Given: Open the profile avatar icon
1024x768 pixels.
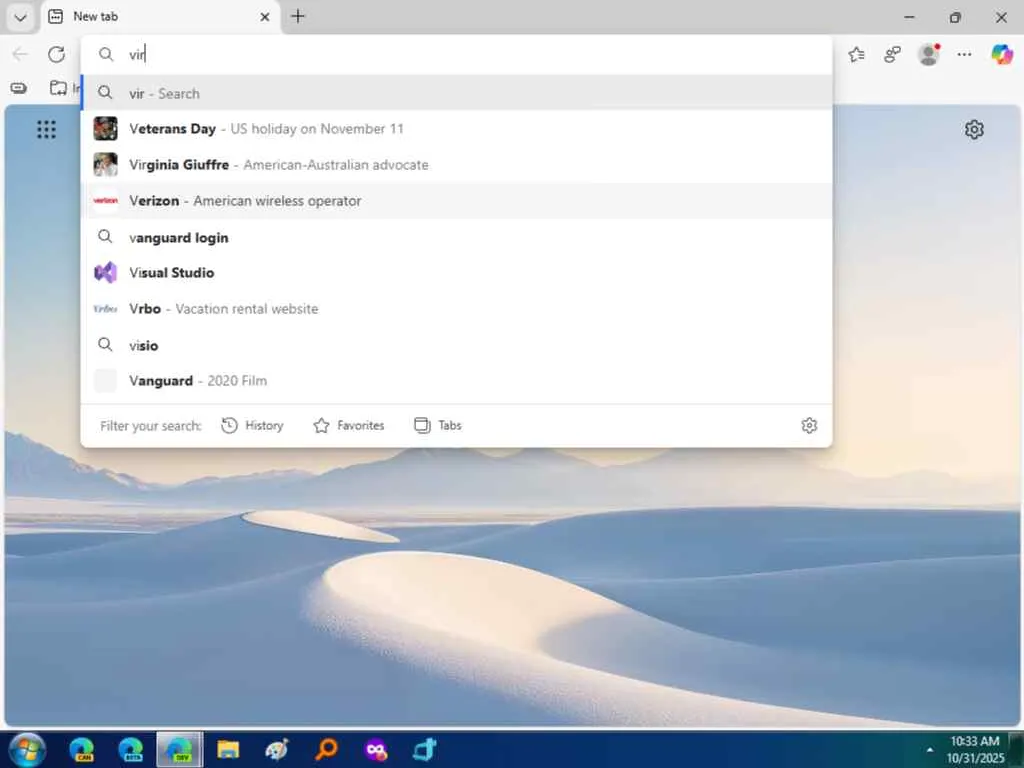Looking at the screenshot, I should pyautogui.click(x=928, y=54).
